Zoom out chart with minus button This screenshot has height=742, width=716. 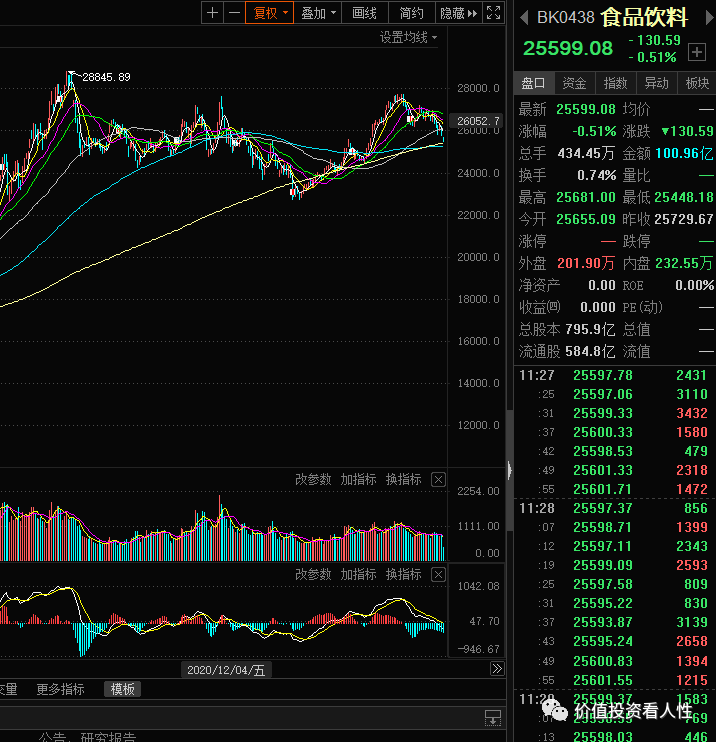coord(234,13)
